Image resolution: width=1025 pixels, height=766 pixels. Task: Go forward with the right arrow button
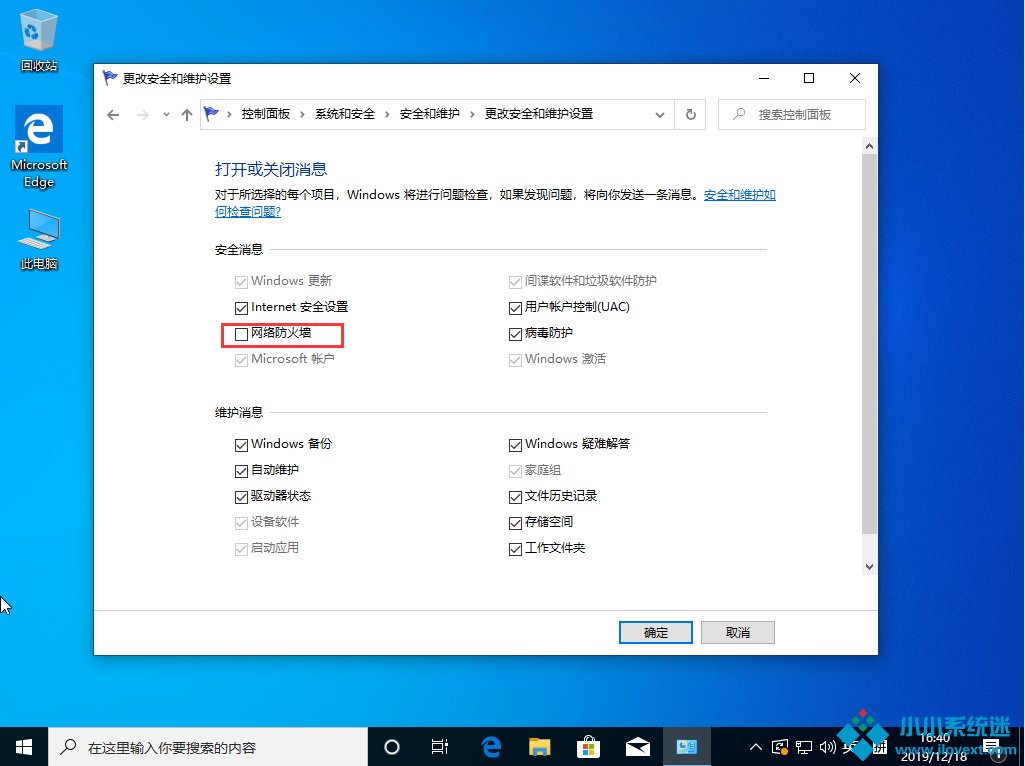[143, 115]
